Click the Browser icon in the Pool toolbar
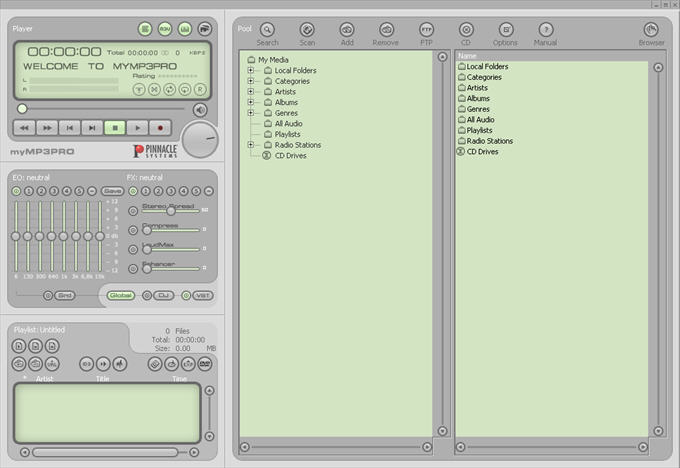 [651, 29]
